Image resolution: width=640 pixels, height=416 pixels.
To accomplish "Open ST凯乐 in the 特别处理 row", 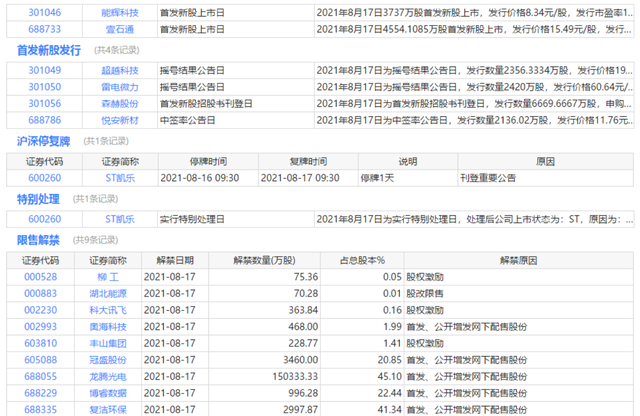I will 120,219.
